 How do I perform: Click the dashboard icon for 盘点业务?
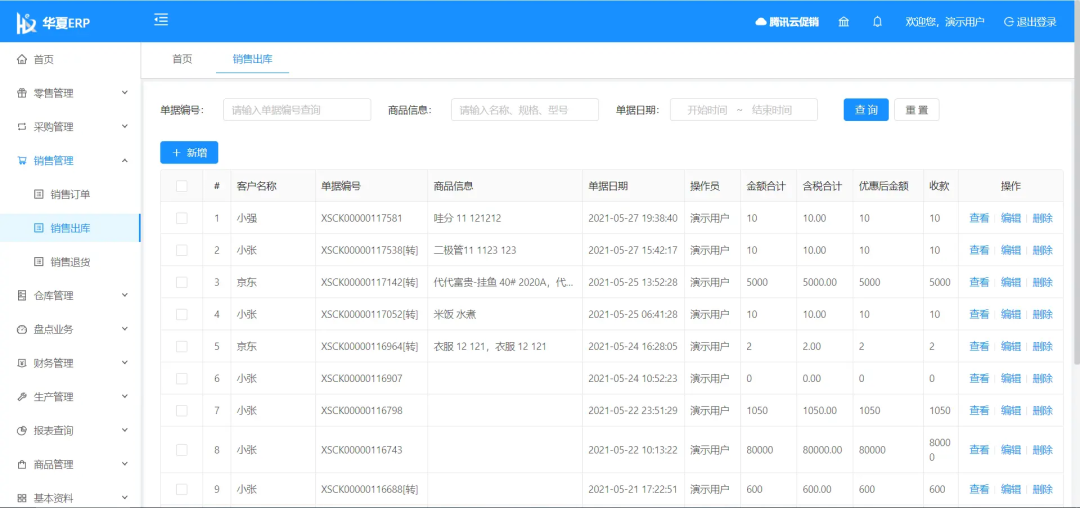click(21, 330)
